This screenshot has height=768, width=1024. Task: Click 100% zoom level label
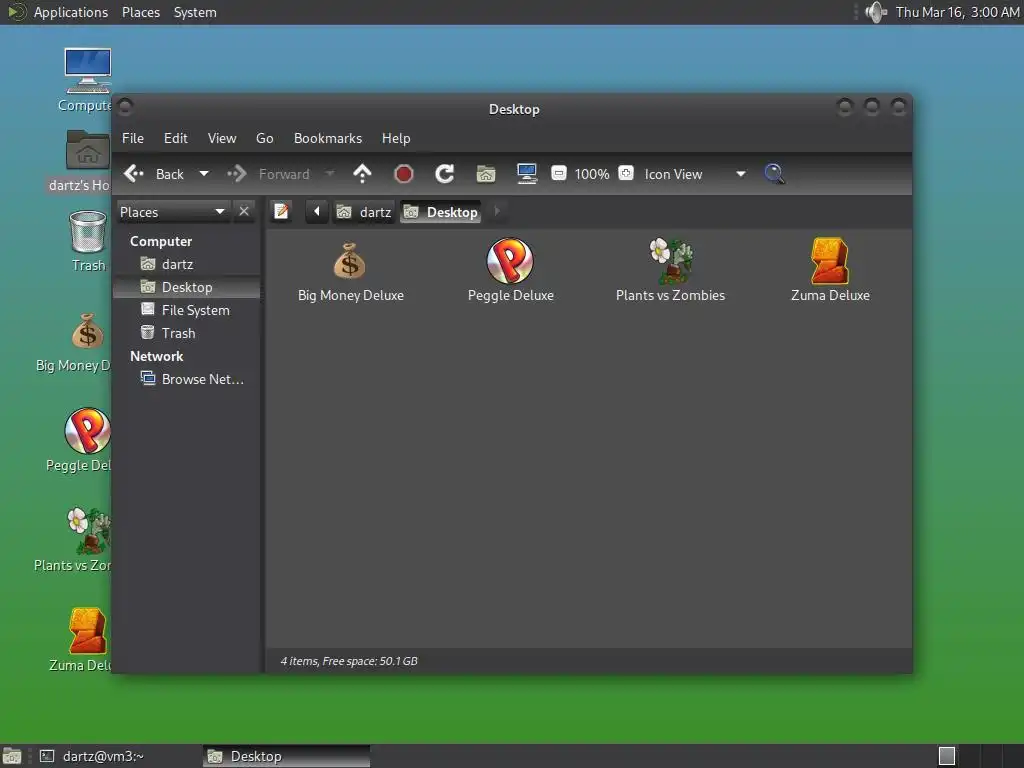pos(592,174)
